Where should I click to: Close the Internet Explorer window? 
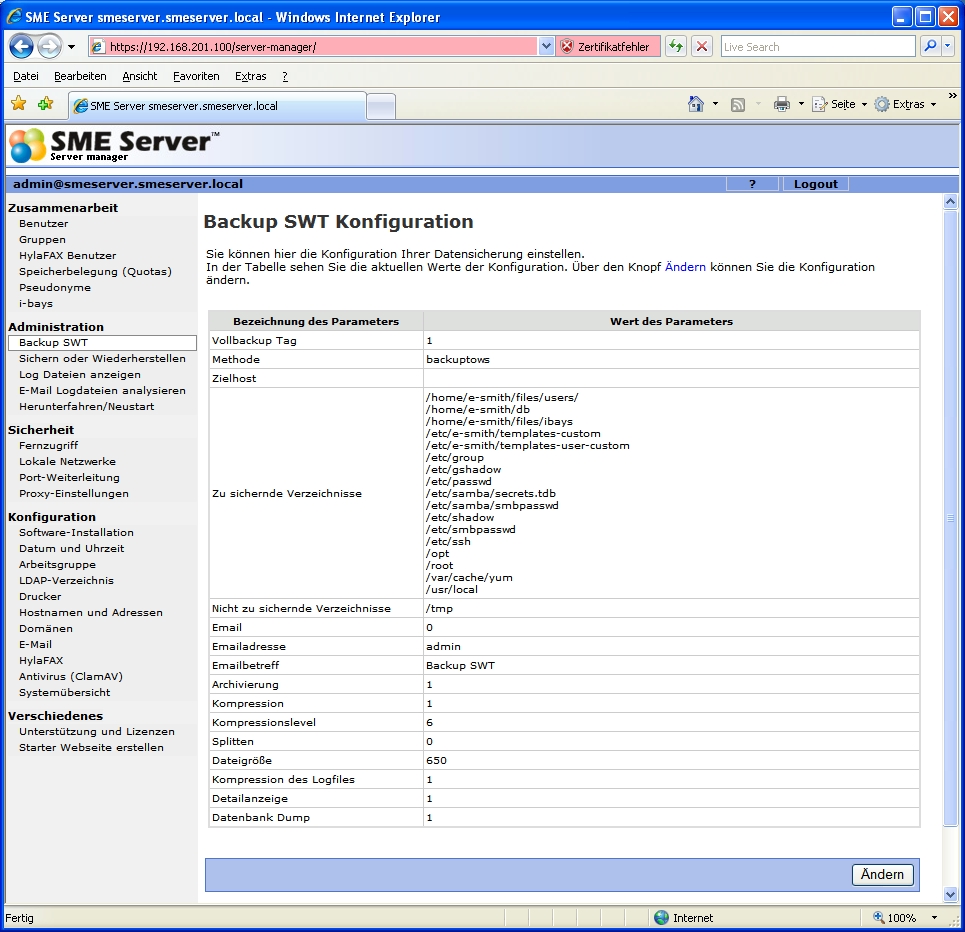pos(948,17)
